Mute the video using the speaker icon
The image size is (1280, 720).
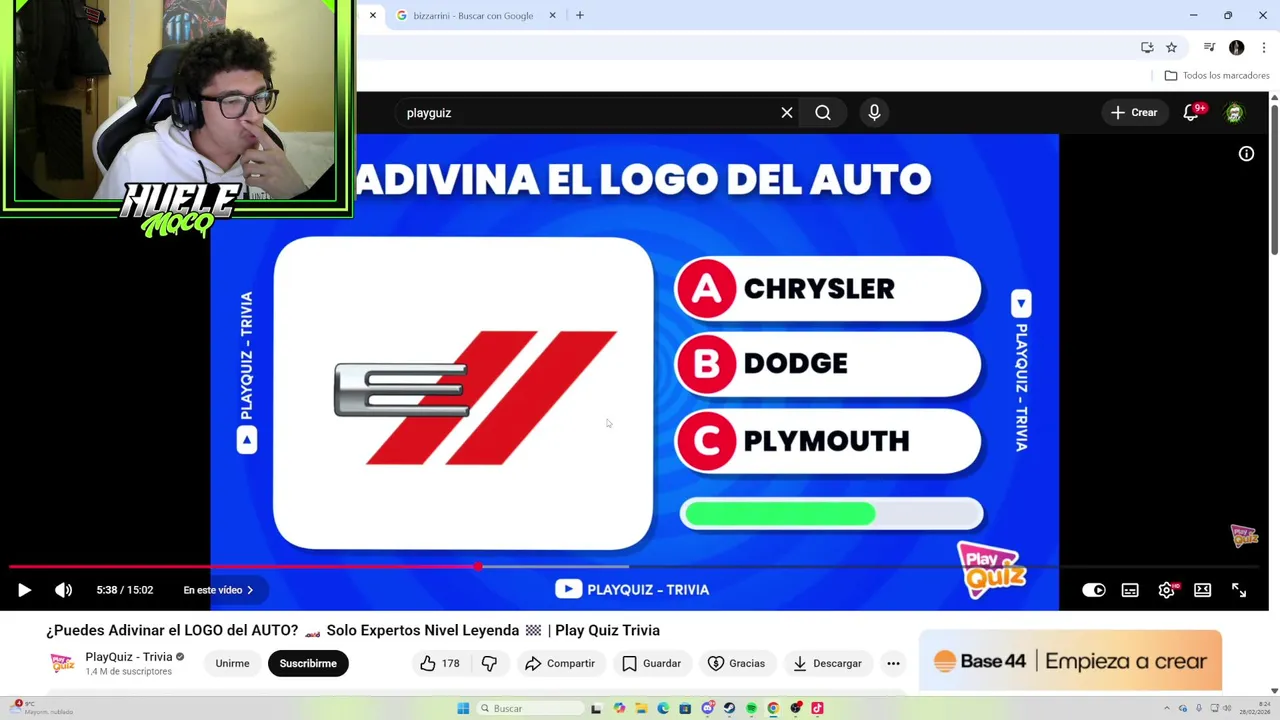click(x=63, y=590)
